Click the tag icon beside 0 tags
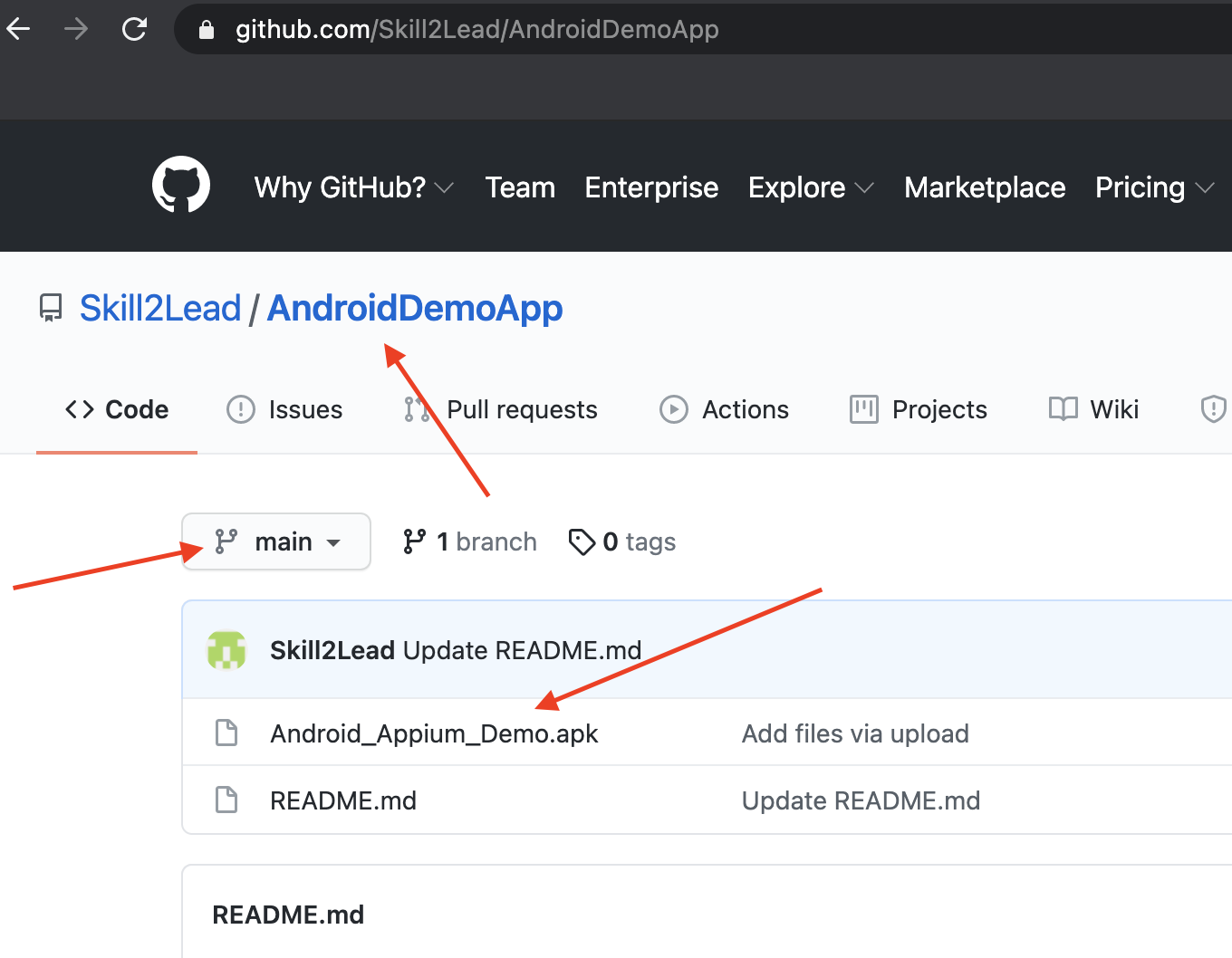 tap(582, 541)
